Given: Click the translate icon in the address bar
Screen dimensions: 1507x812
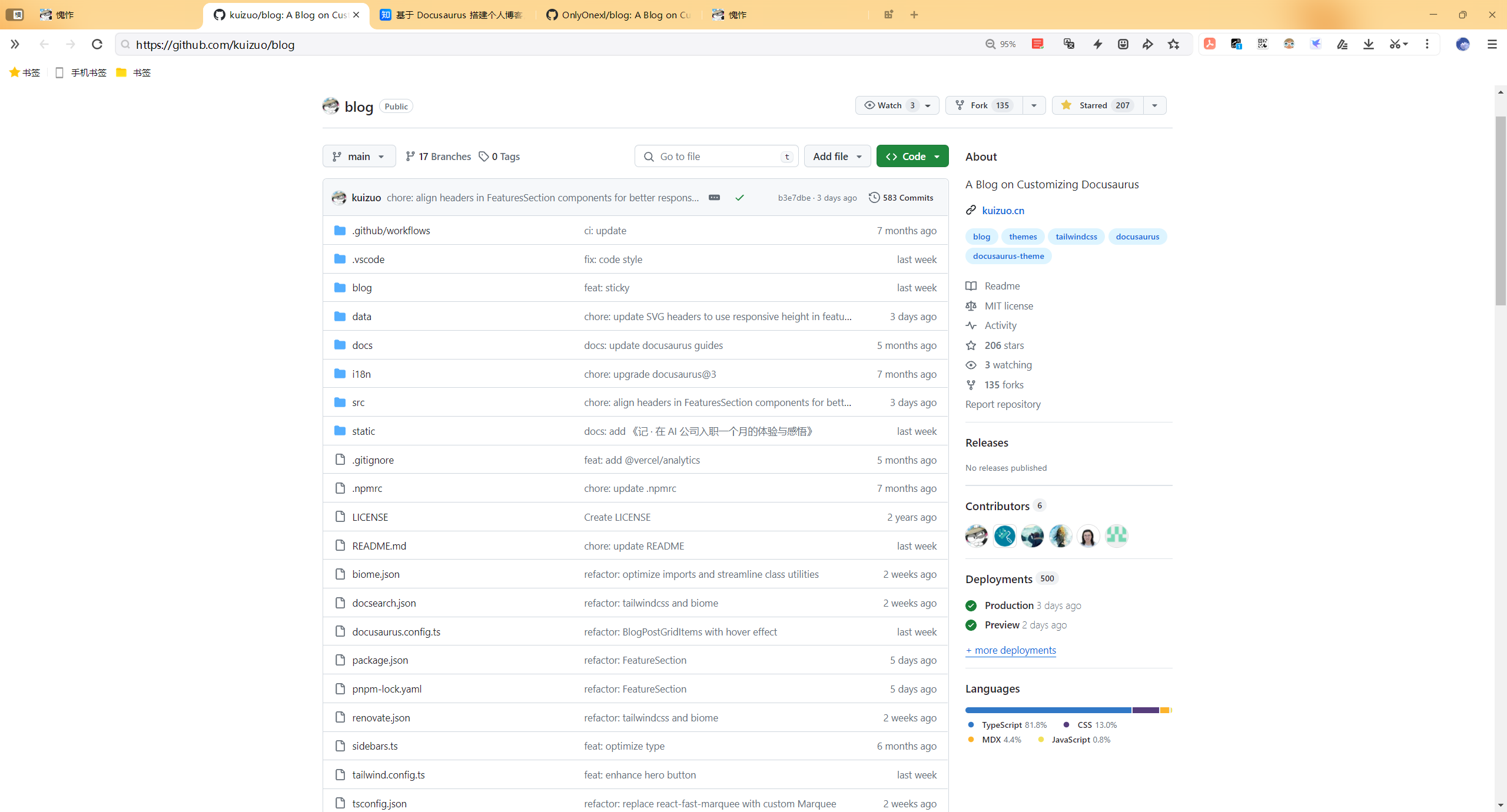Looking at the screenshot, I should coord(1069,44).
